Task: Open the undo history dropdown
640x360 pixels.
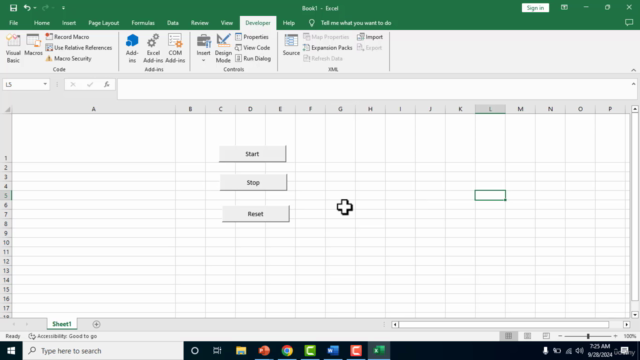Action: click(x=35, y=8)
